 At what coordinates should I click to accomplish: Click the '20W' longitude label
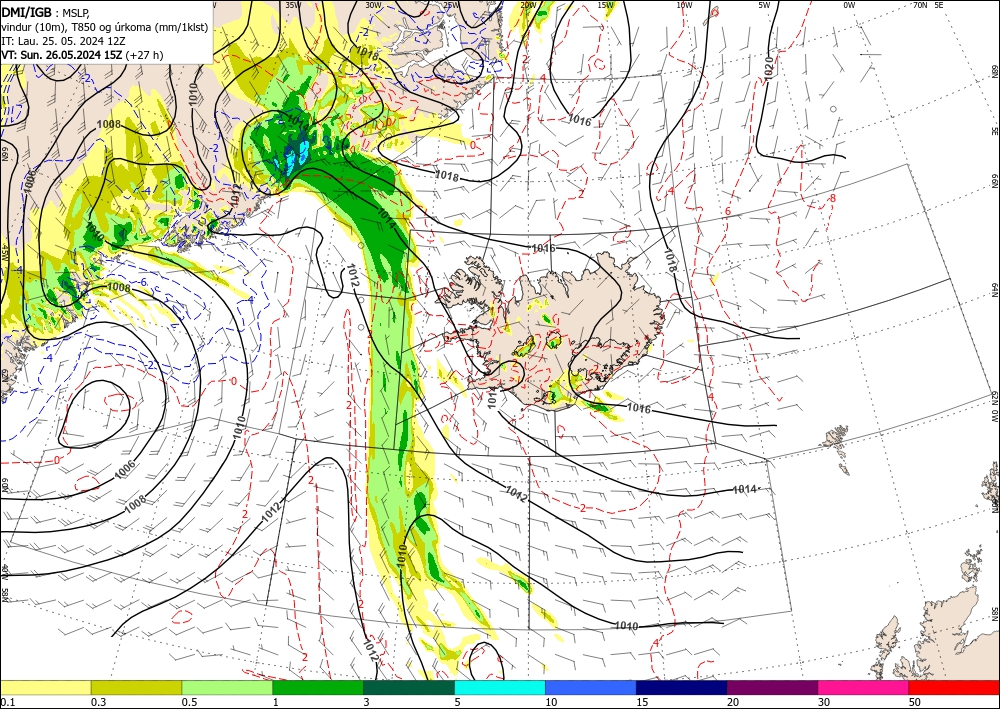[x=527, y=4]
